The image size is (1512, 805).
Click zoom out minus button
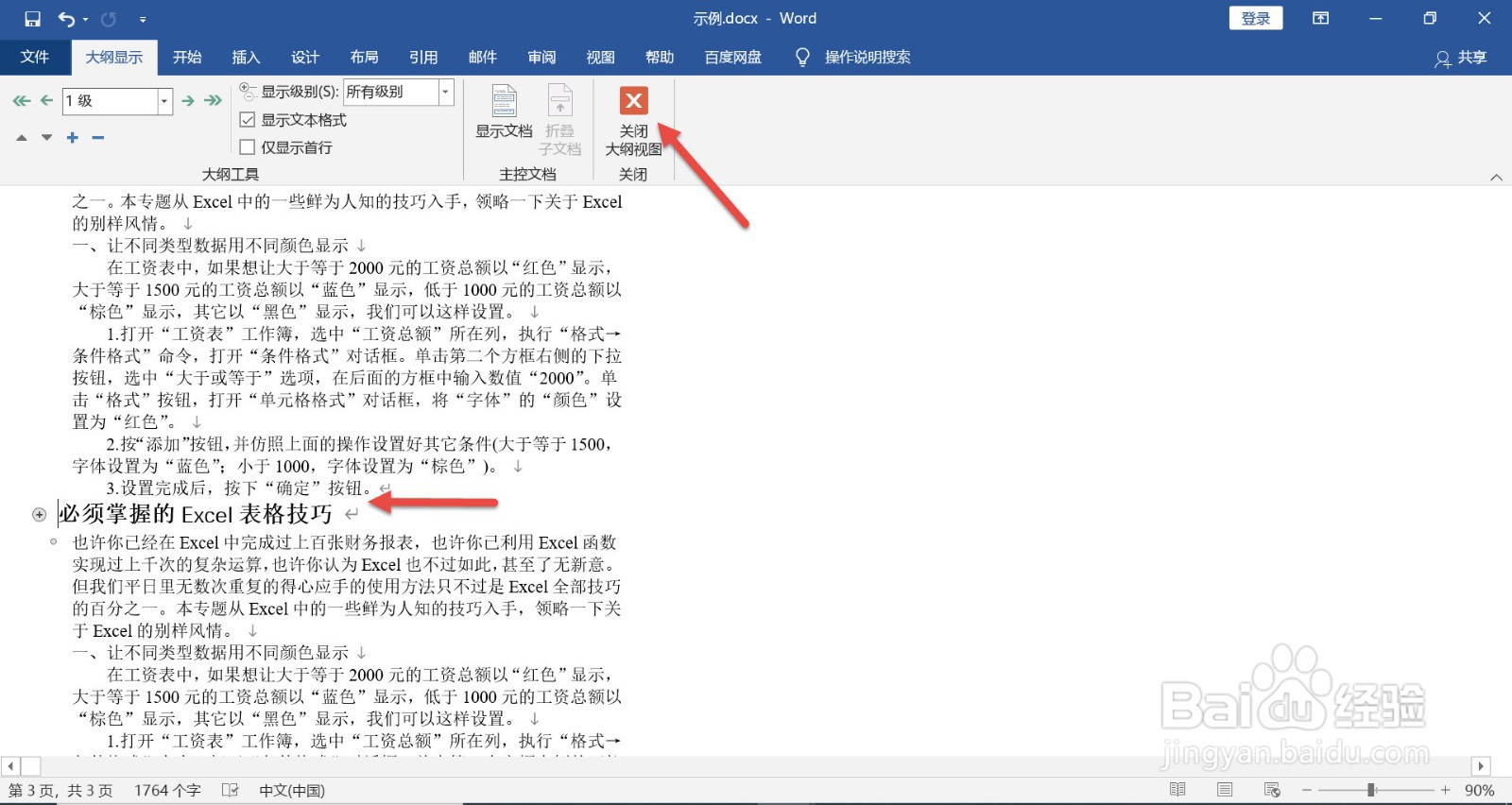tap(1307, 790)
